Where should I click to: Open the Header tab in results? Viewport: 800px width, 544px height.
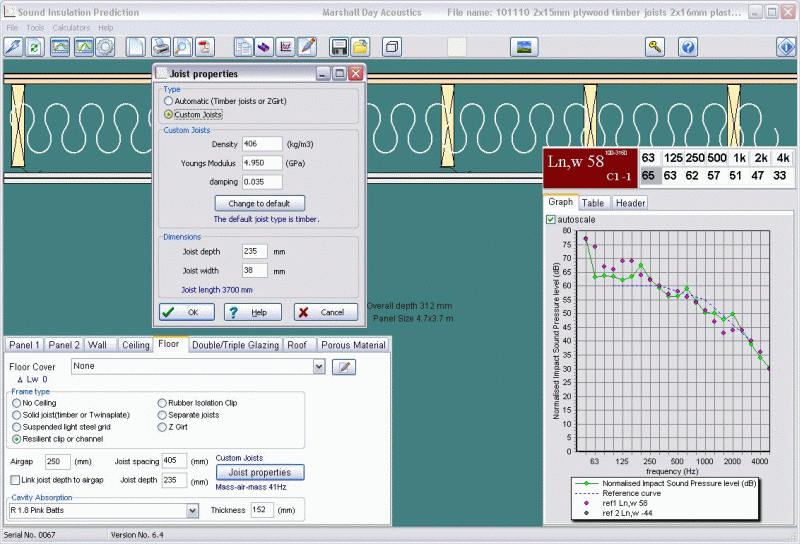point(631,203)
